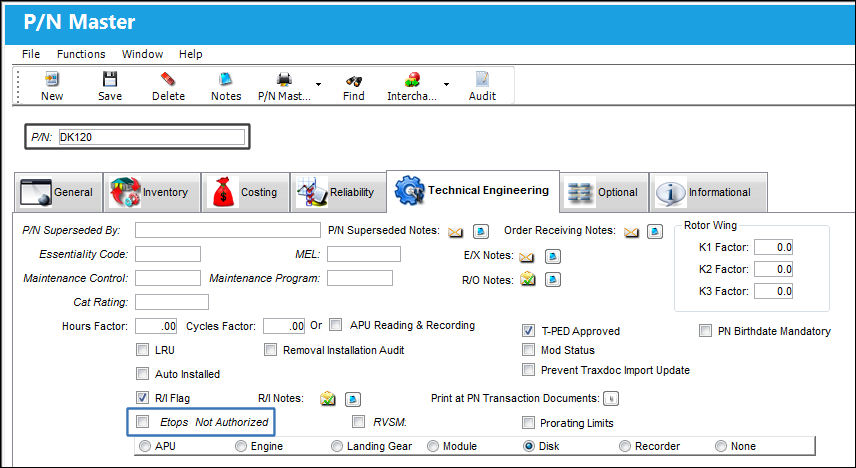The height and width of the screenshot is (468, 856).
Task: Click the Essentiality Code field
Action: pyautogui.click(x=168, y=254)
